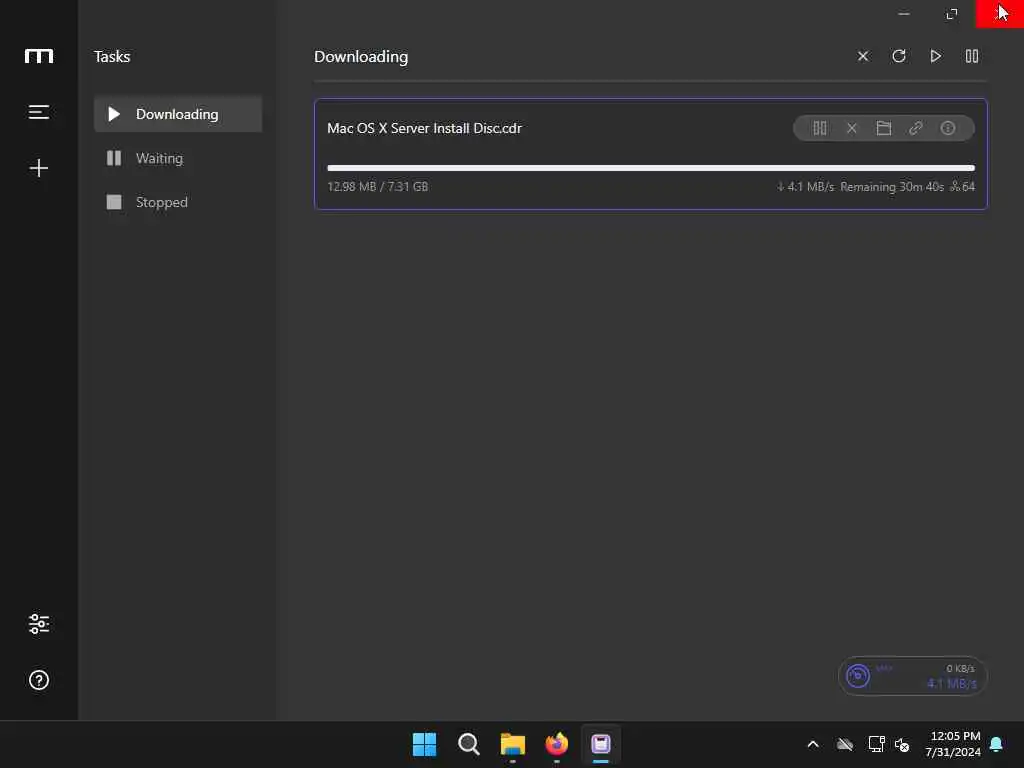1024x768 pixels.
Task: Show Mac OS X Server file in folder
Action: click(x=884, y=128)
